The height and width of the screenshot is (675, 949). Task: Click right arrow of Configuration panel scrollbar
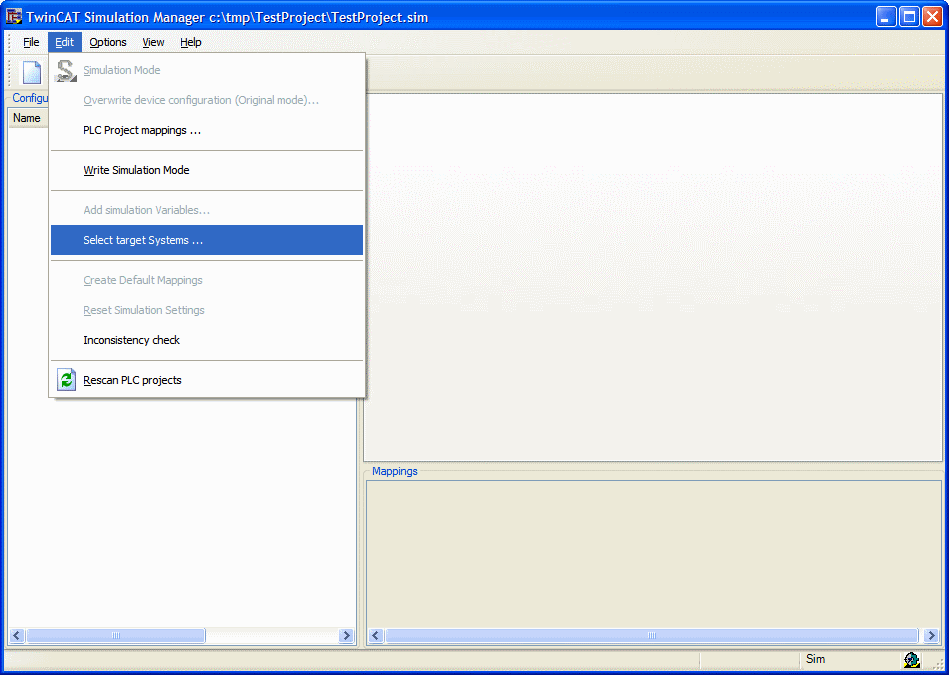click(347, 636)
